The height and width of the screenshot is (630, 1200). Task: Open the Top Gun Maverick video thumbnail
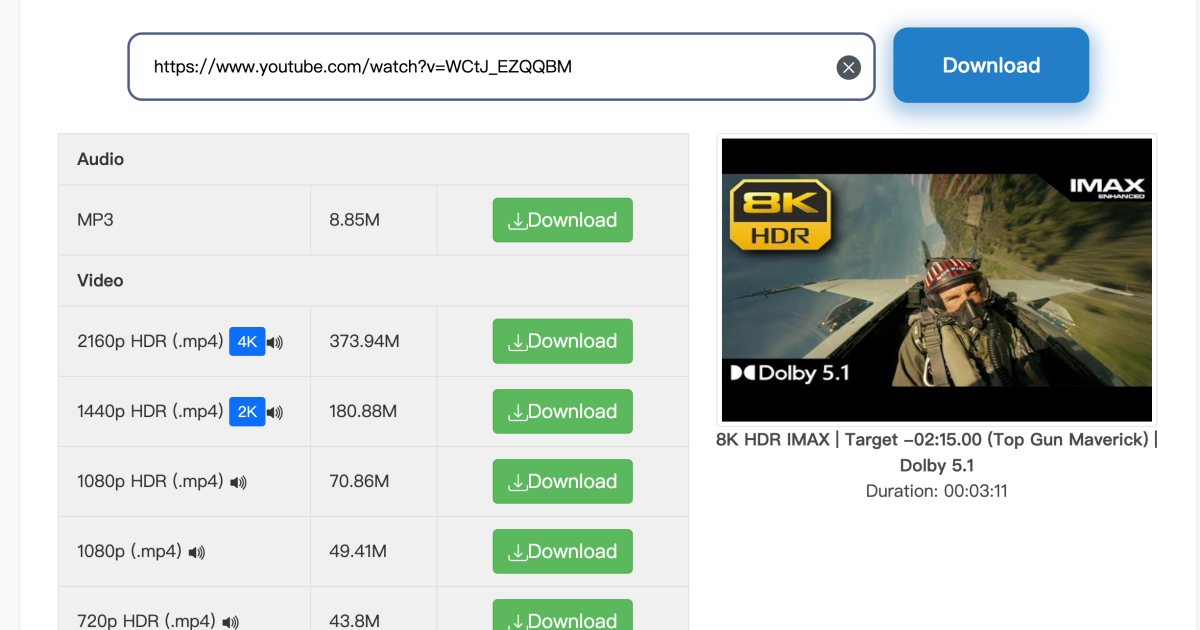pyautogui.click(x=937, y=279)
